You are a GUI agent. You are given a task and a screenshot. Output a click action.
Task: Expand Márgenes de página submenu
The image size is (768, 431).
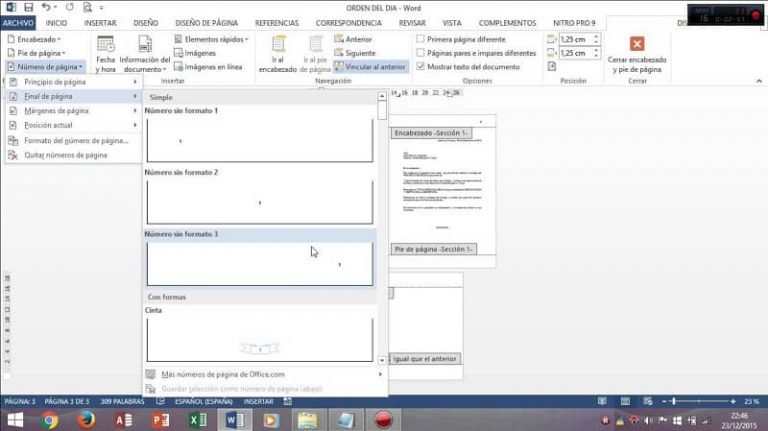pyautogui.click(x=73, y=111)
